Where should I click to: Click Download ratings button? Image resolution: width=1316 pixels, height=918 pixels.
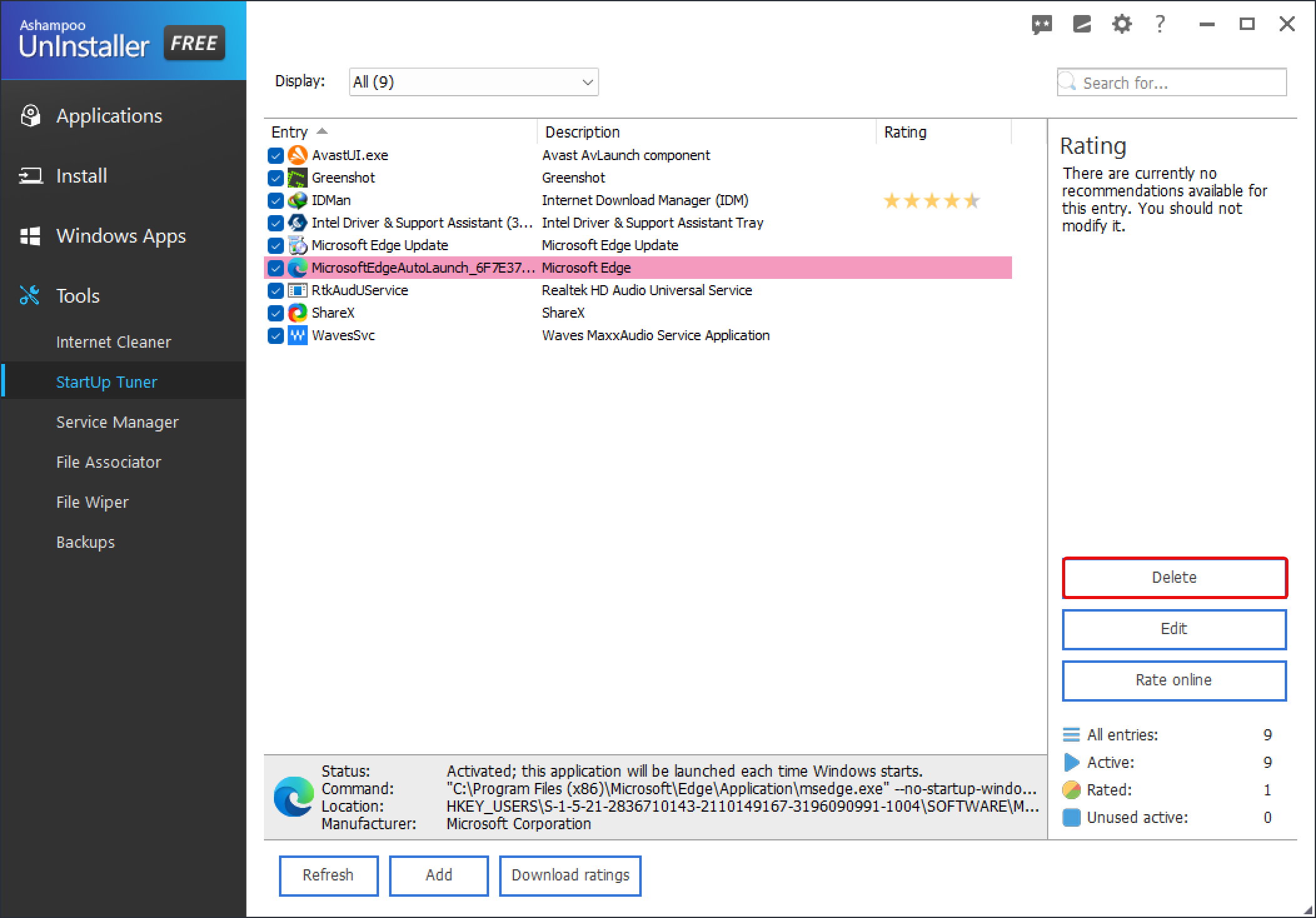[570, 875]
